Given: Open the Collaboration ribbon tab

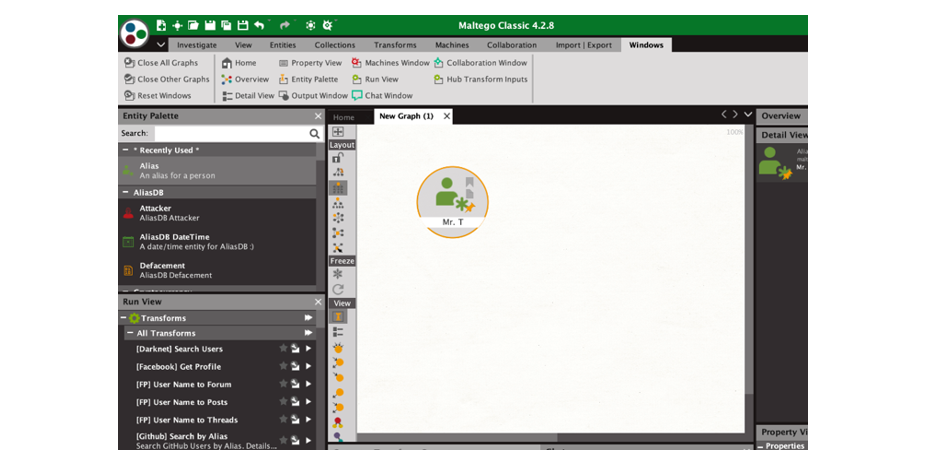Looking at the screenshot, I should pos(512,45).
